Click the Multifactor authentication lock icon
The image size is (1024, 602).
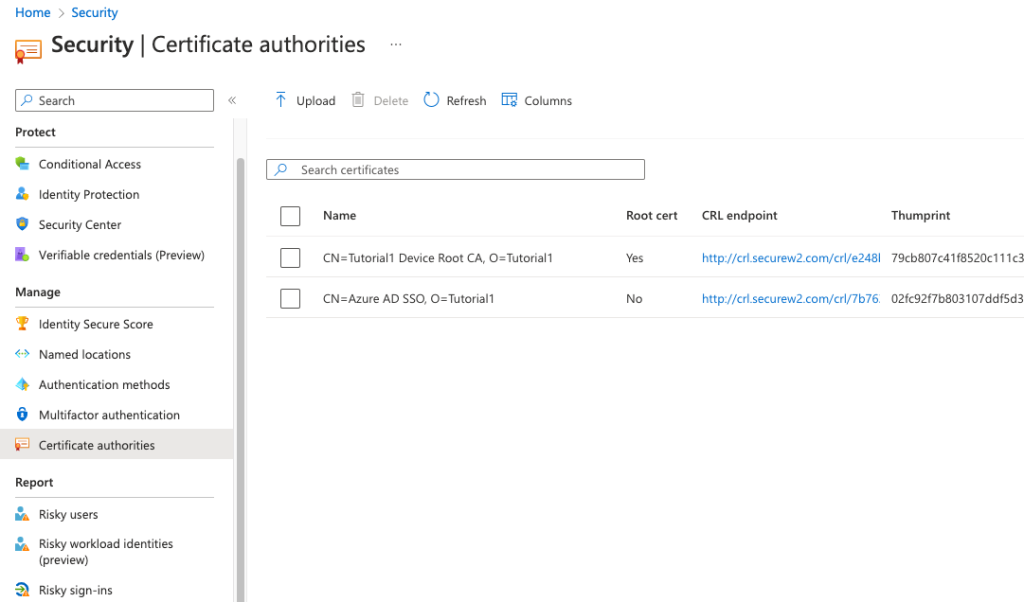pos(22,414)
